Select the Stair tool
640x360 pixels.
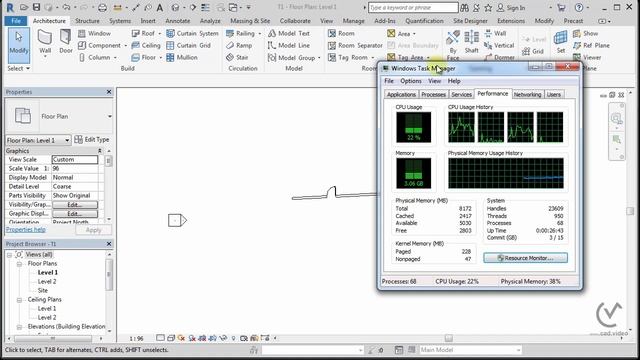coord(237,58)
